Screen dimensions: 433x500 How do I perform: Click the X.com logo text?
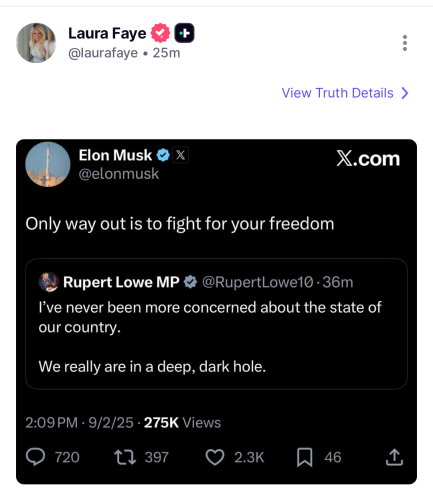point(368,158)
